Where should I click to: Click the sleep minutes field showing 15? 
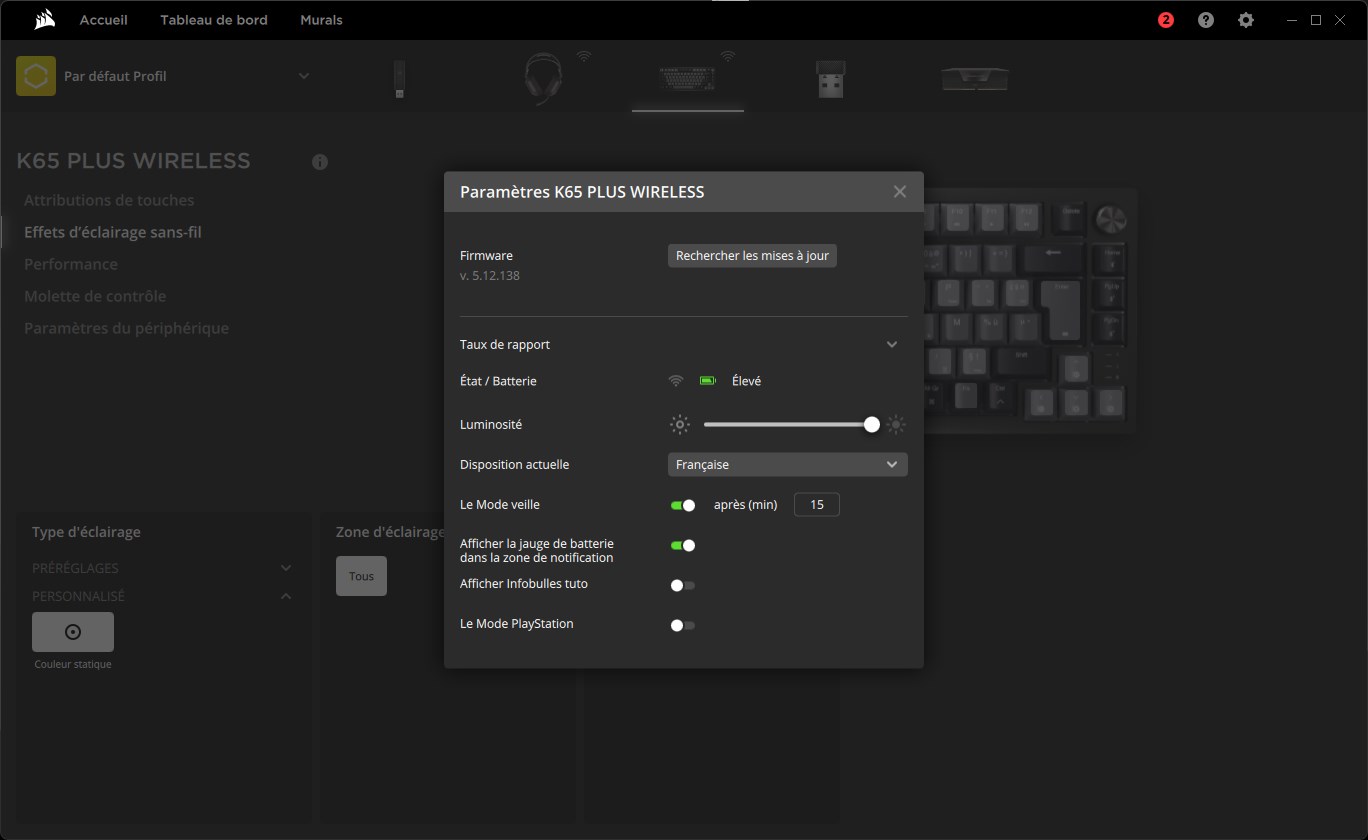pyautogui.click(x=817, y=505)
